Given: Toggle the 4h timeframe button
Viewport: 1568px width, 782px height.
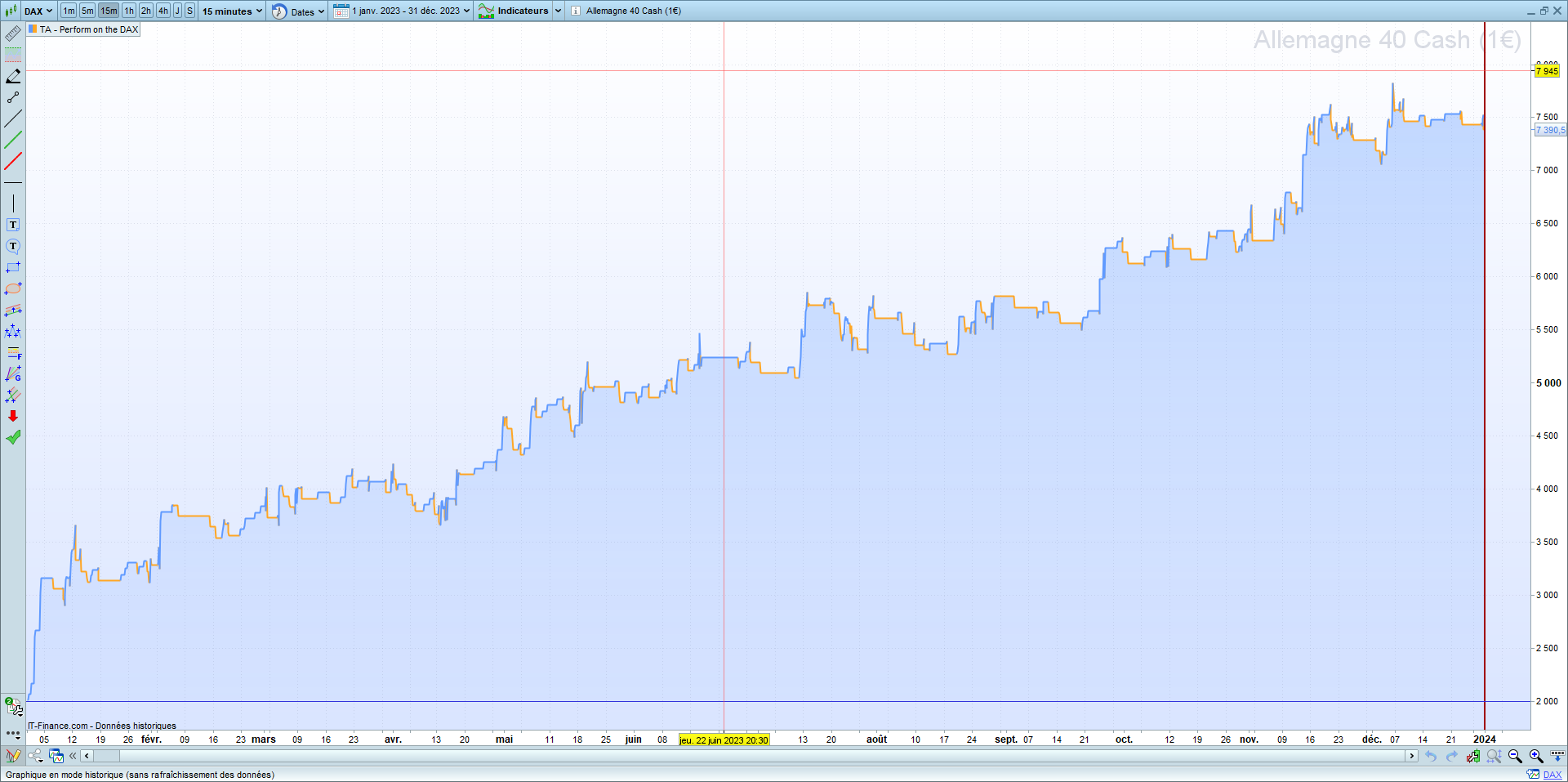Looking at the screenshot, I should pyautogui.click(x=163, y=11).
